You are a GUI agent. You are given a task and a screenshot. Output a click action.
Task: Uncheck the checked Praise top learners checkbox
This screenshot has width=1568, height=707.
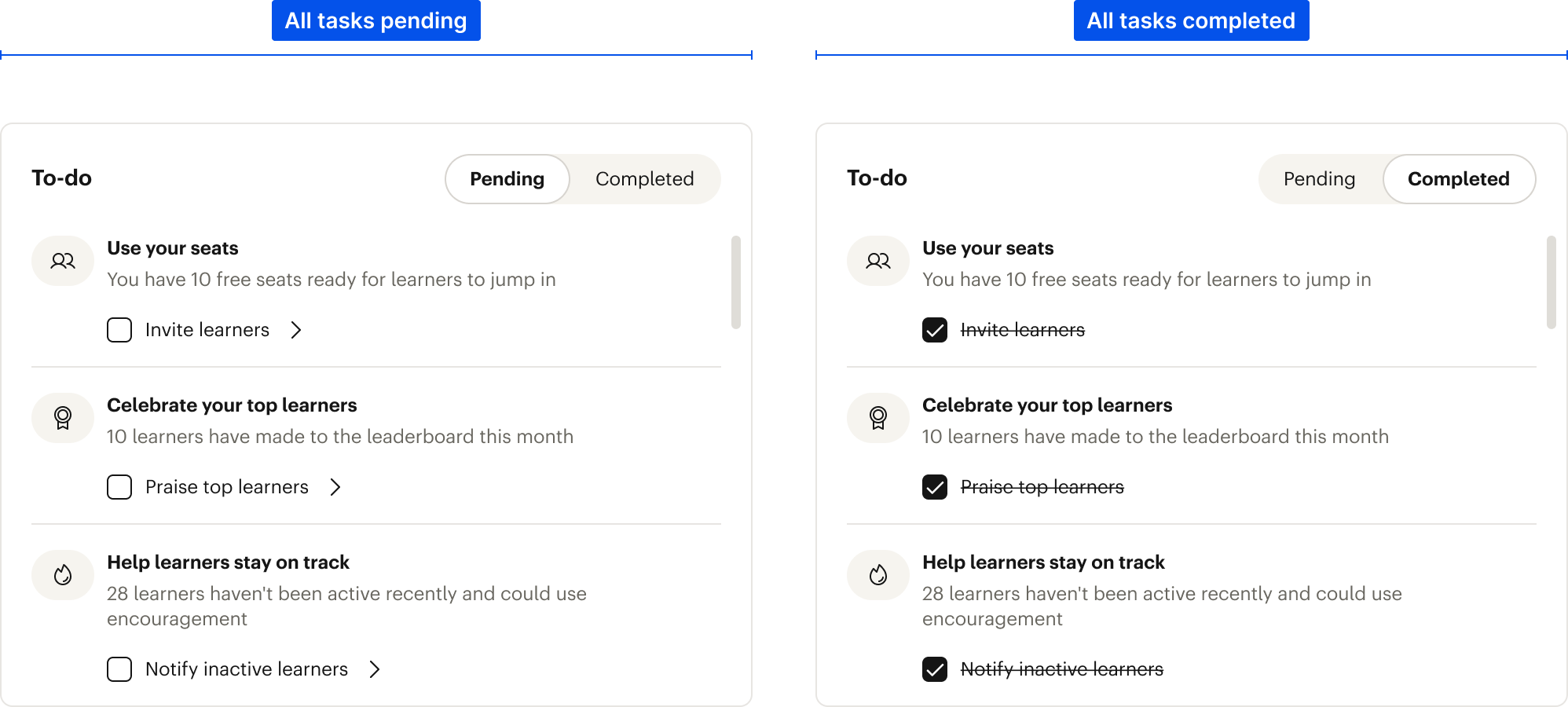935,487
